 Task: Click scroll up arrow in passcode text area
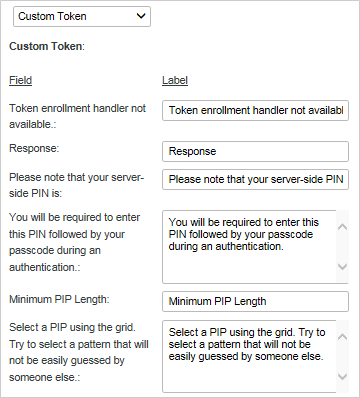tap(342, 227)
